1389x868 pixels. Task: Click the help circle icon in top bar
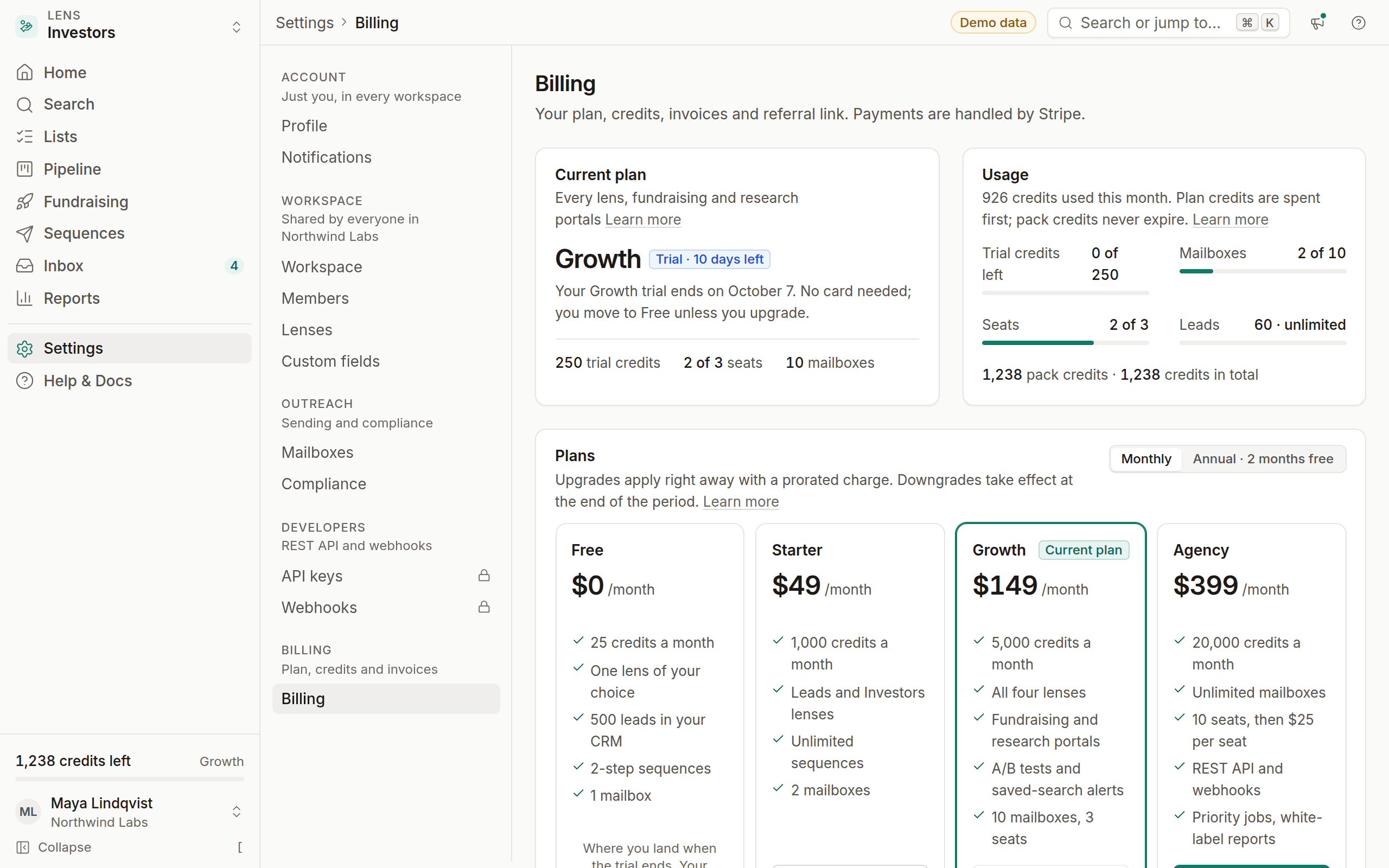(1358, 23)
